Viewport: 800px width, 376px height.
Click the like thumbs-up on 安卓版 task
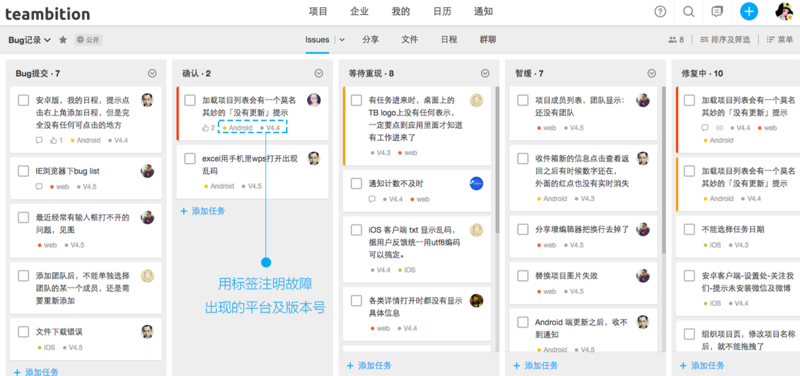[x=53, y=140]
